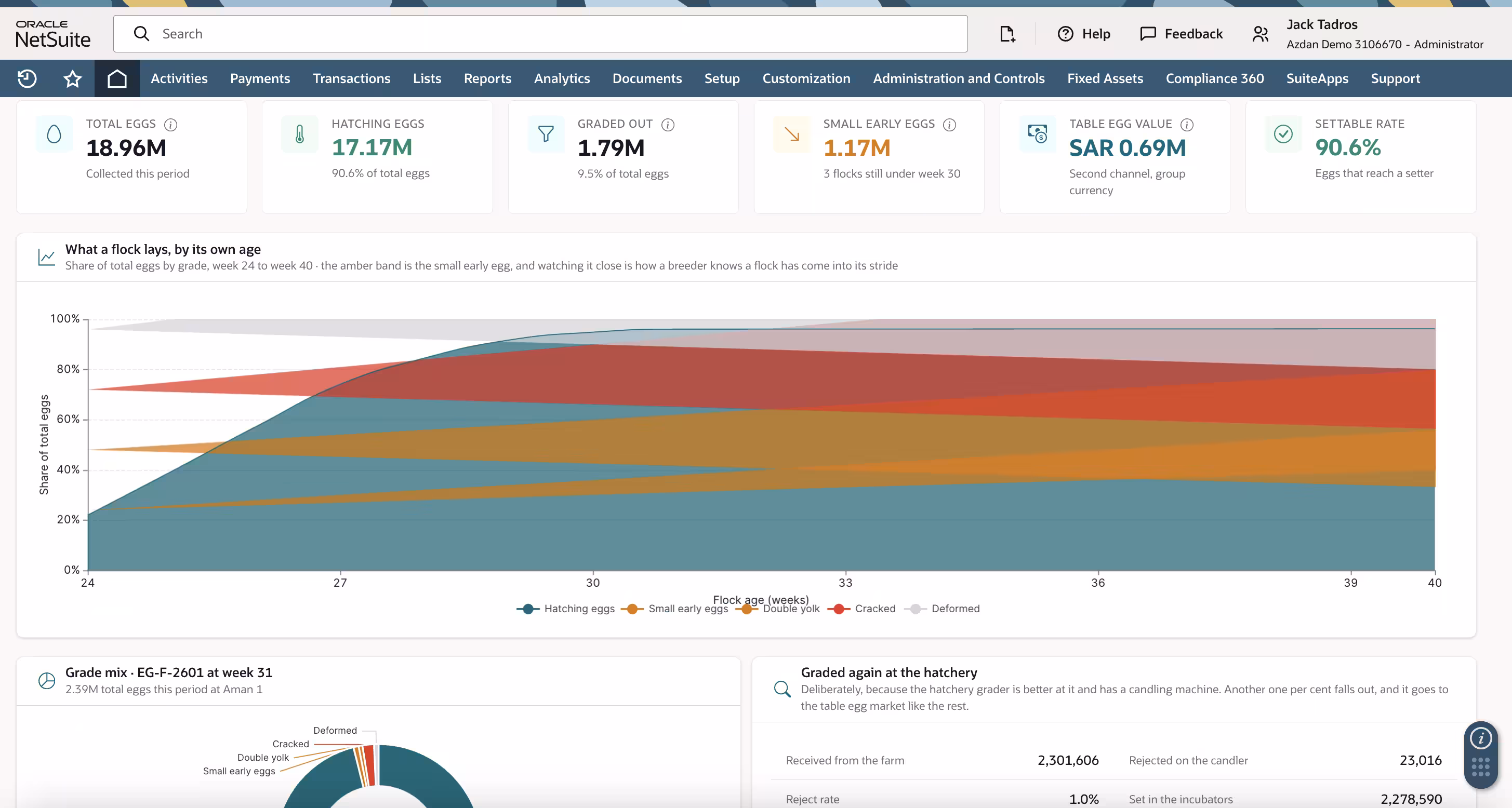
Task: Open Administration and Controls menu
Action: tap(959, 78)
